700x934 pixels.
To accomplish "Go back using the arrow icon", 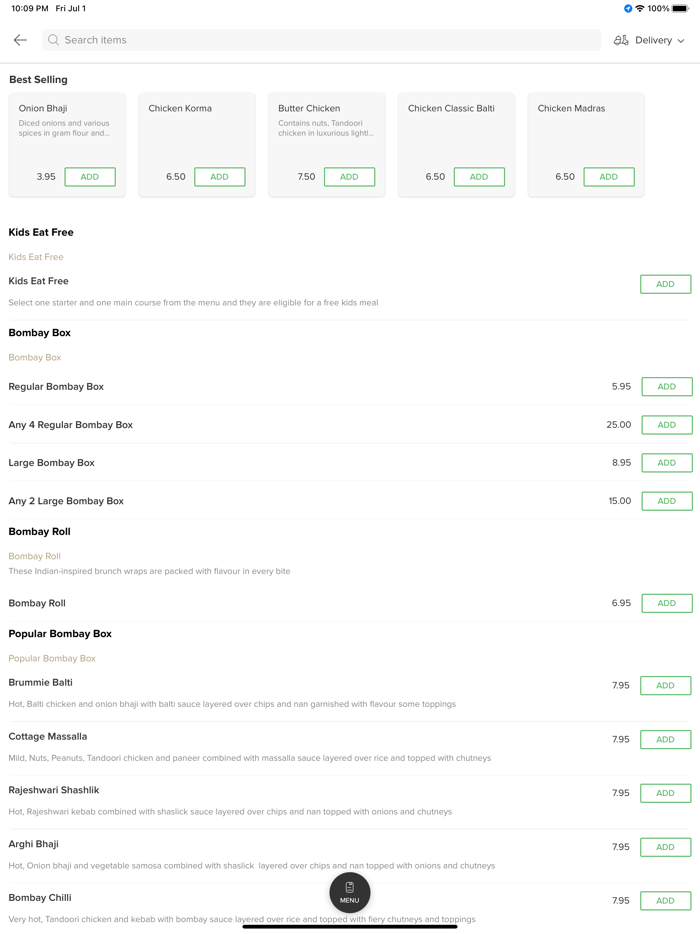I will pyautogui.click(x=20, y=40).
